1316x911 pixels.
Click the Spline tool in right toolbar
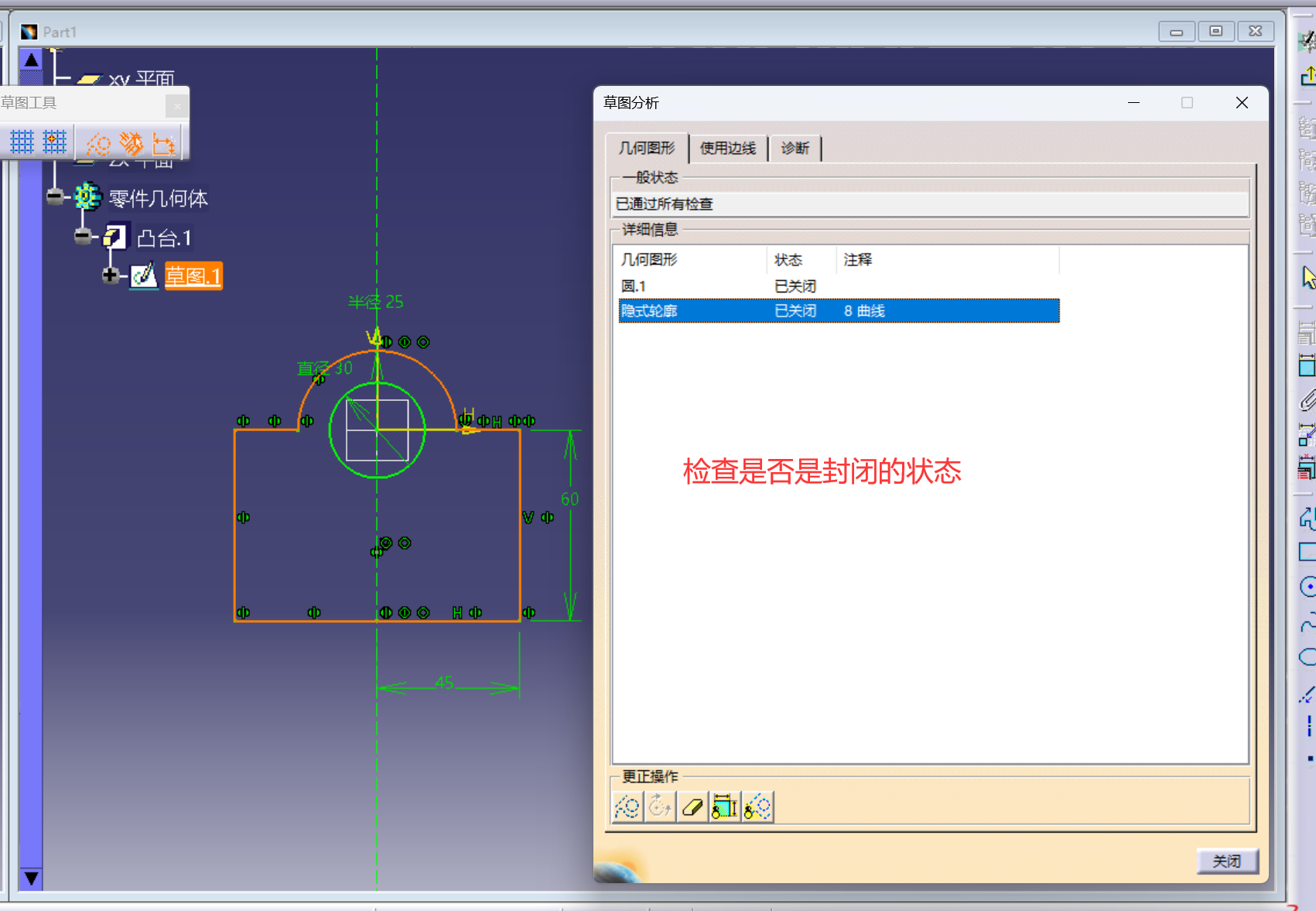point(1308,622)
